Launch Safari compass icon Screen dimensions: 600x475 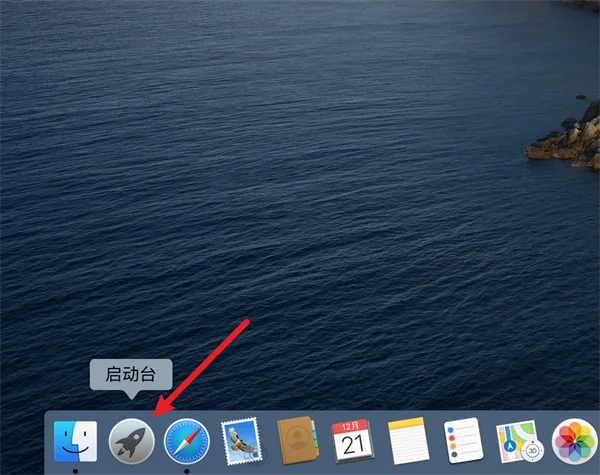(187, 441)
